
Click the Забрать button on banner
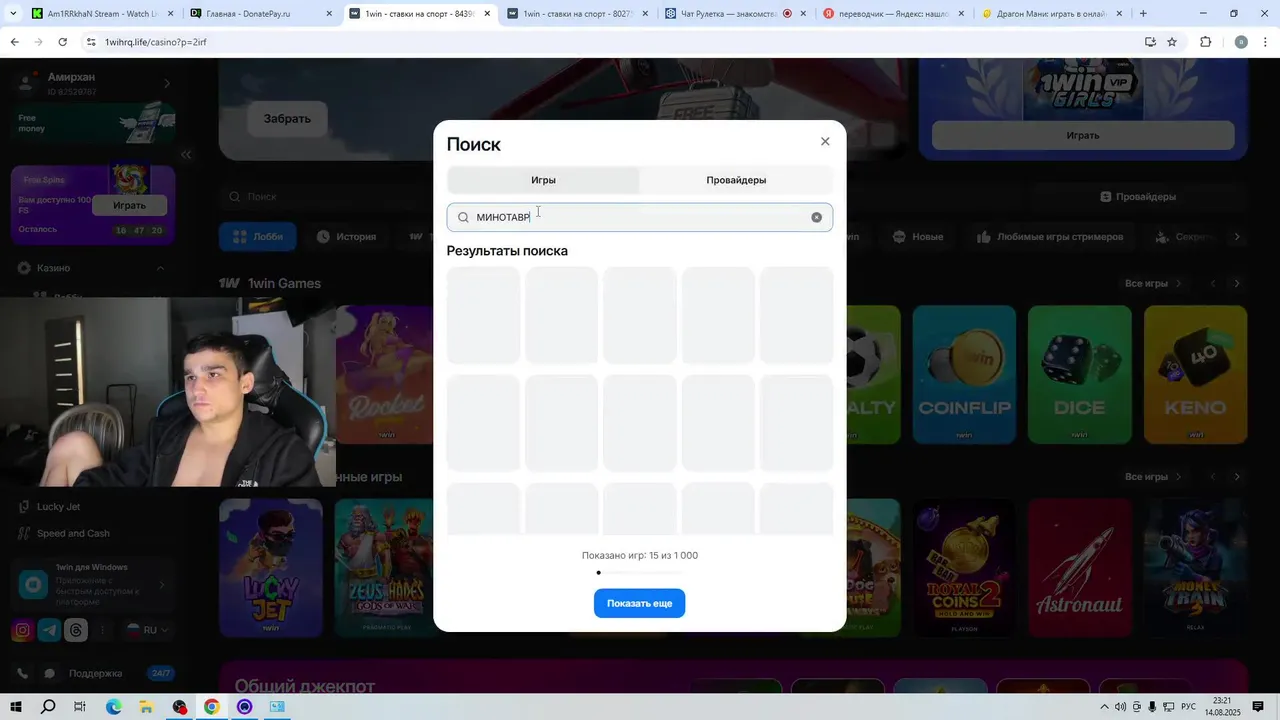pyautogui.click(x=287, y=119)
